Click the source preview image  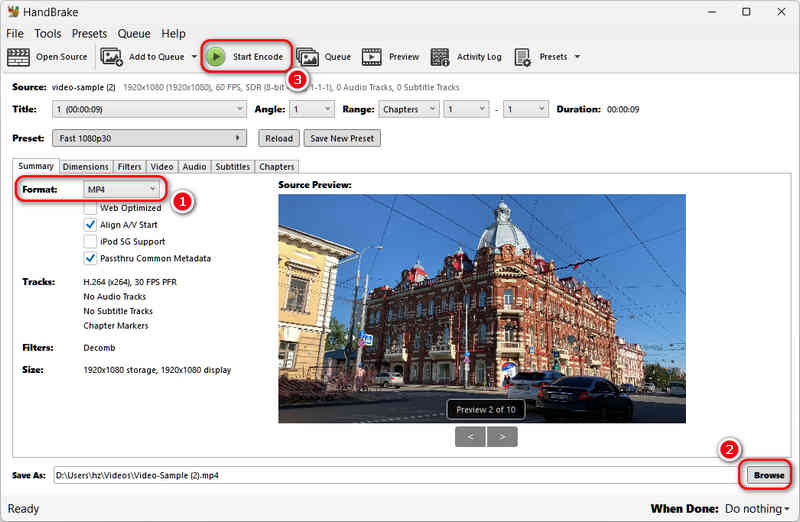482,308
